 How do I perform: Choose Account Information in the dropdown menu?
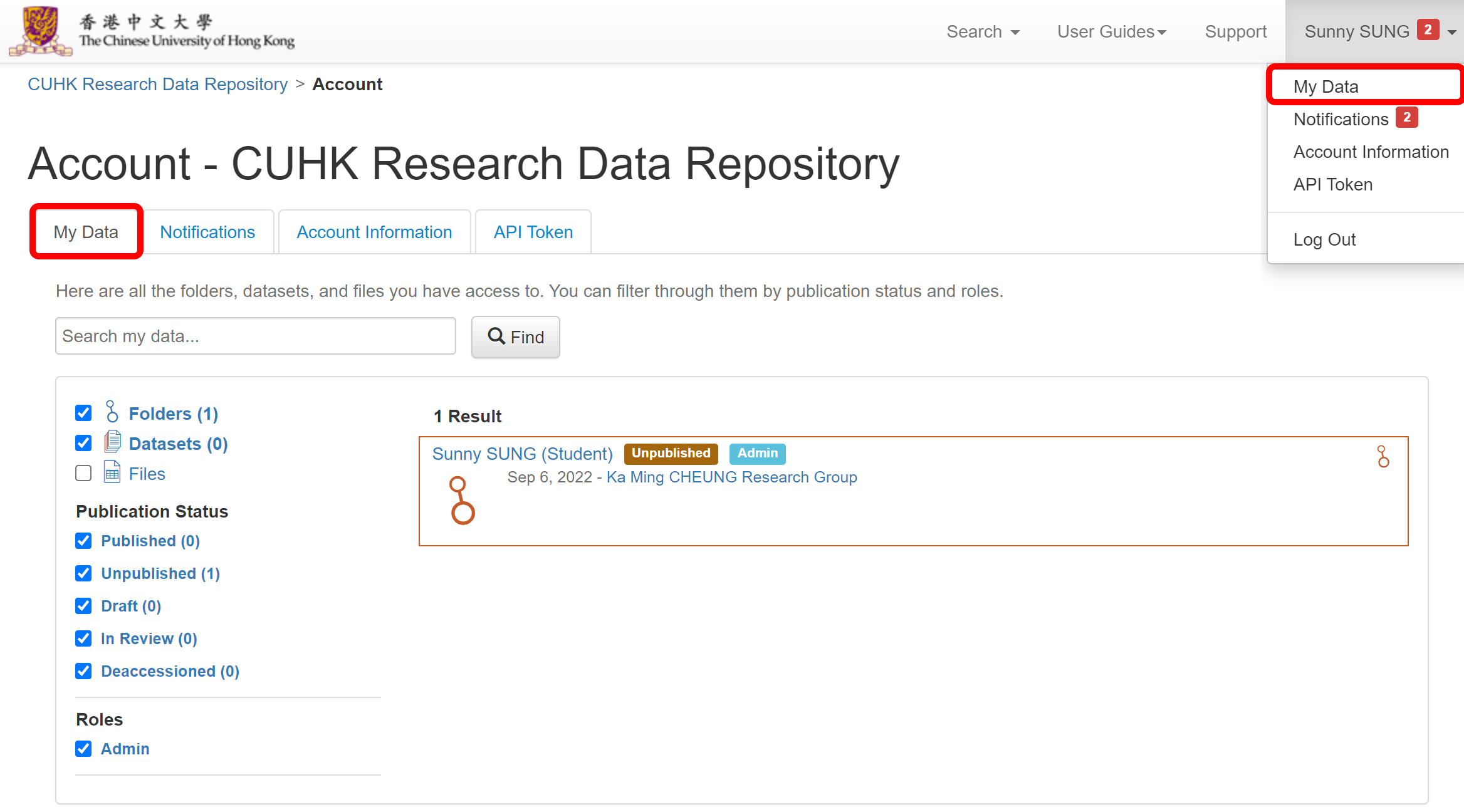1366,152
